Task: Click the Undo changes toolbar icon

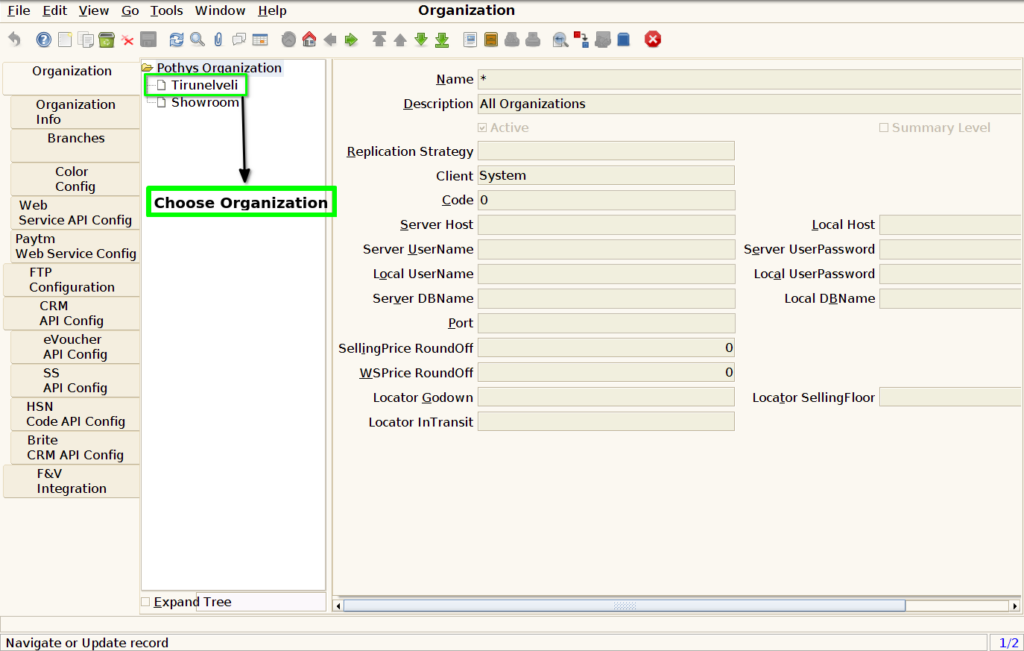Action: (14, 40)
